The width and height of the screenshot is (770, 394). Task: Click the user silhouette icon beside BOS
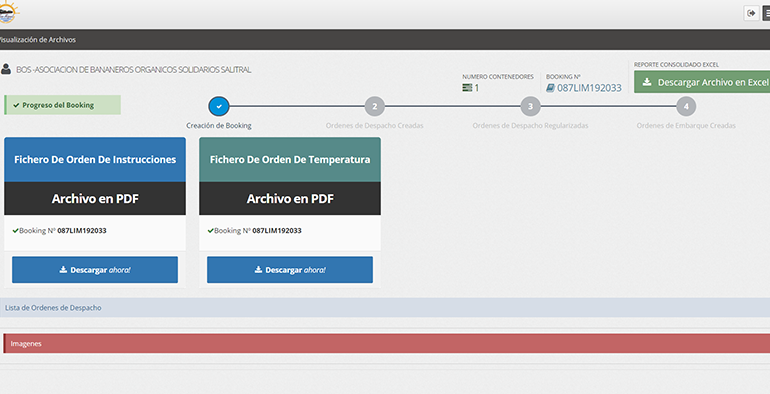click(x=6, y=69)
